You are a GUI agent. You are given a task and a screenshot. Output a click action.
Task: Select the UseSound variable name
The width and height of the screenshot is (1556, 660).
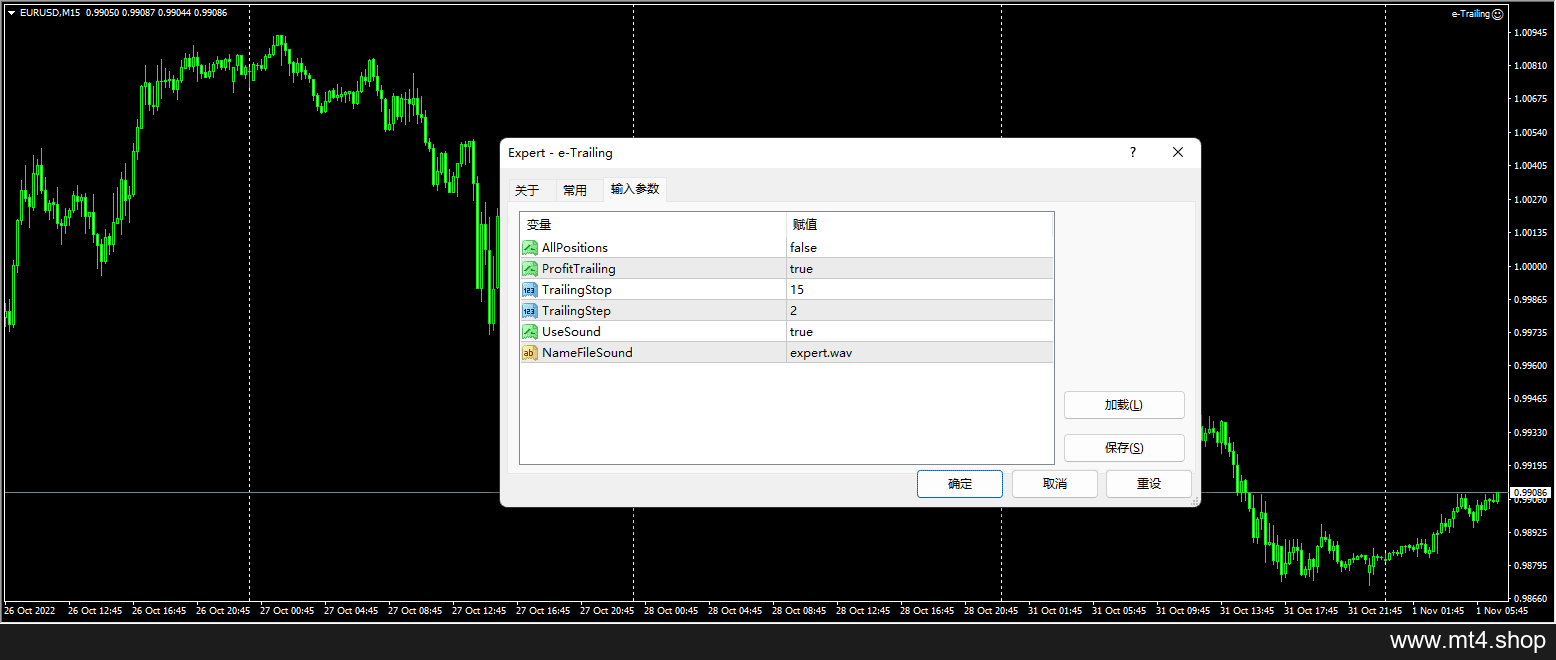(x=571, y=332)
